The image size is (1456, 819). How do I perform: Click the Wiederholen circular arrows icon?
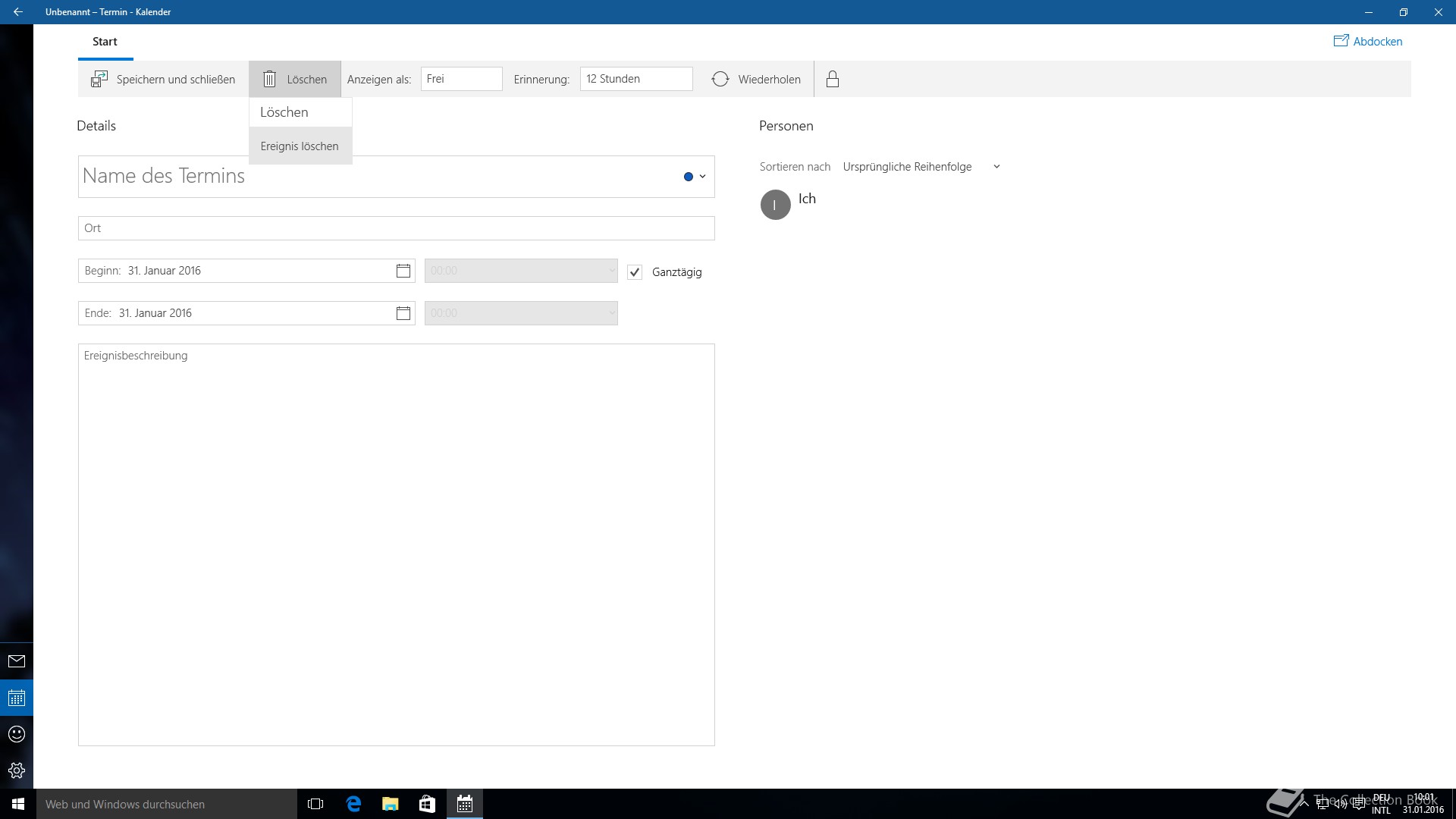point(720,79)
